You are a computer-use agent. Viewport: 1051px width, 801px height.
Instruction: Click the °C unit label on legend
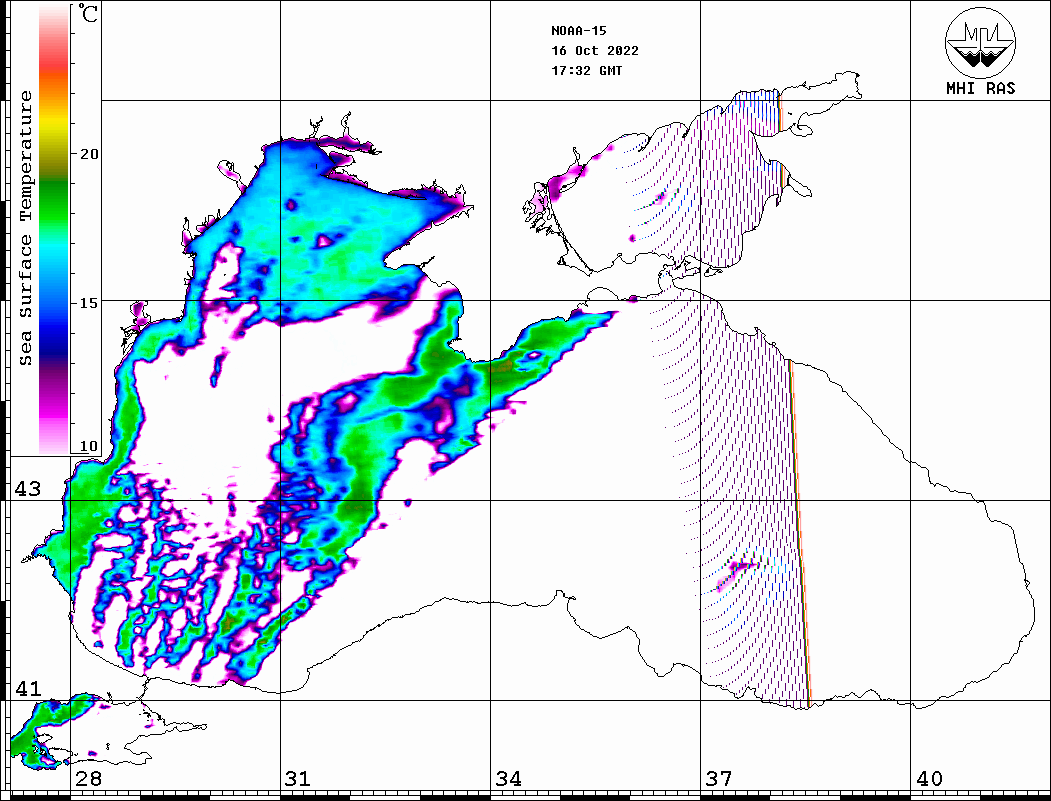click(x=88, y=13)
